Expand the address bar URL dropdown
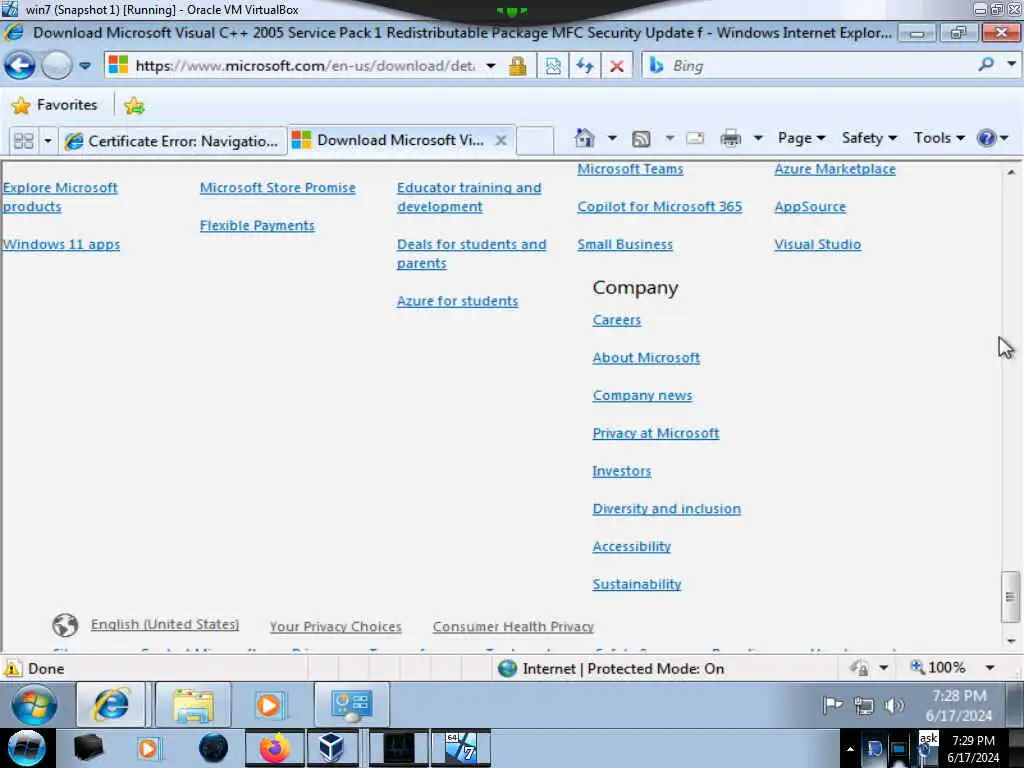 point(490,66)
